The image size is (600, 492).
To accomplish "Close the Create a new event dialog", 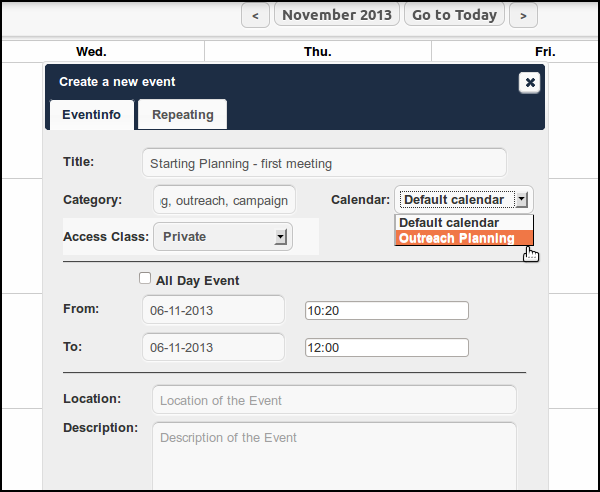I will [x=529, y=83].
